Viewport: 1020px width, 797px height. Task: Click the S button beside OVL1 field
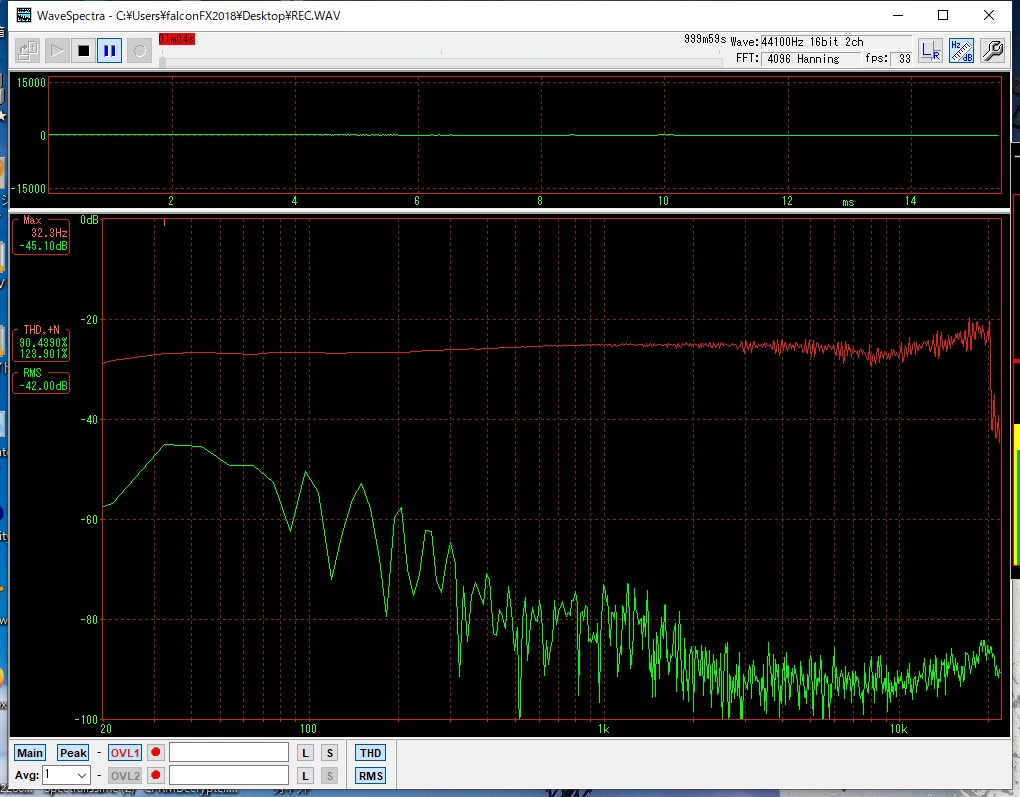(329, 753)
